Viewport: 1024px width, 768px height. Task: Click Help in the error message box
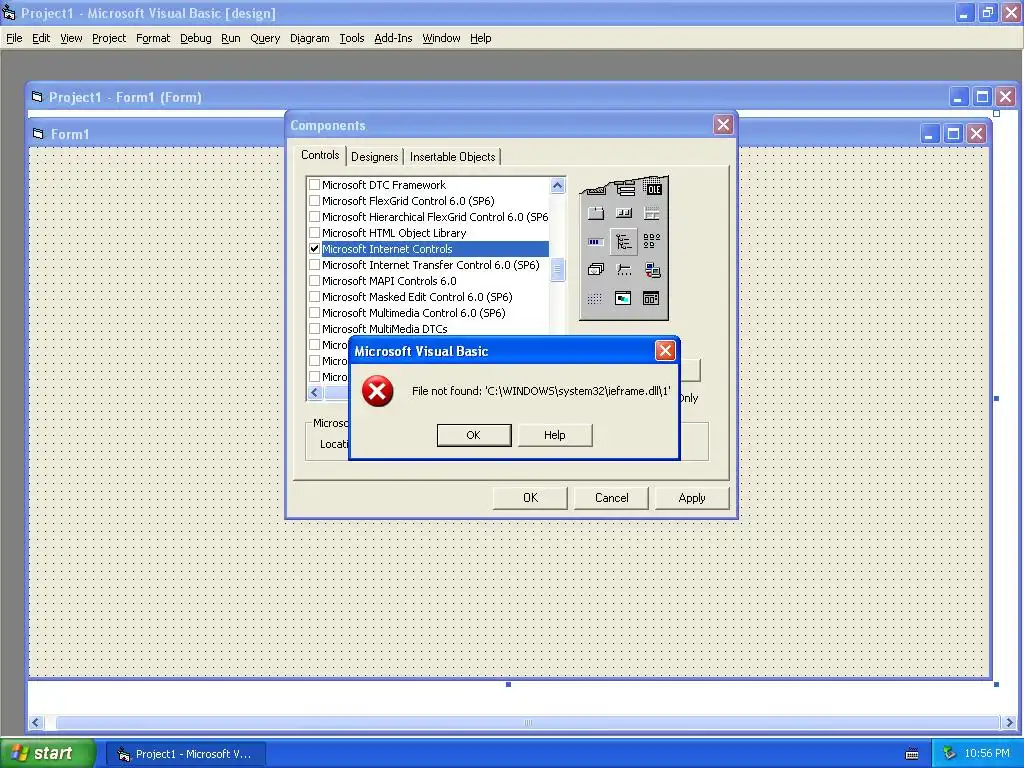554,435
